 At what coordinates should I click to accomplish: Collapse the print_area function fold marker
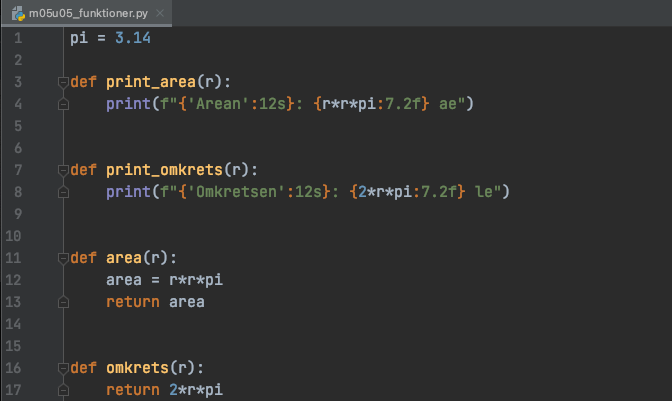point(63,82)
